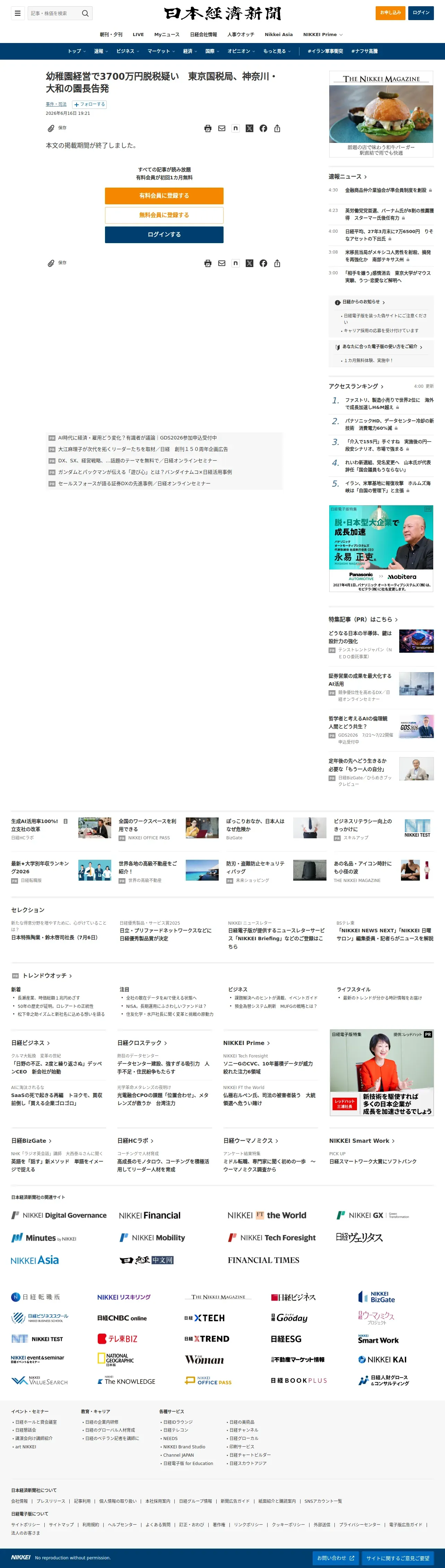
Task: Open the Nikkei newspaper masthead logo
Action: tap(222, 14)
